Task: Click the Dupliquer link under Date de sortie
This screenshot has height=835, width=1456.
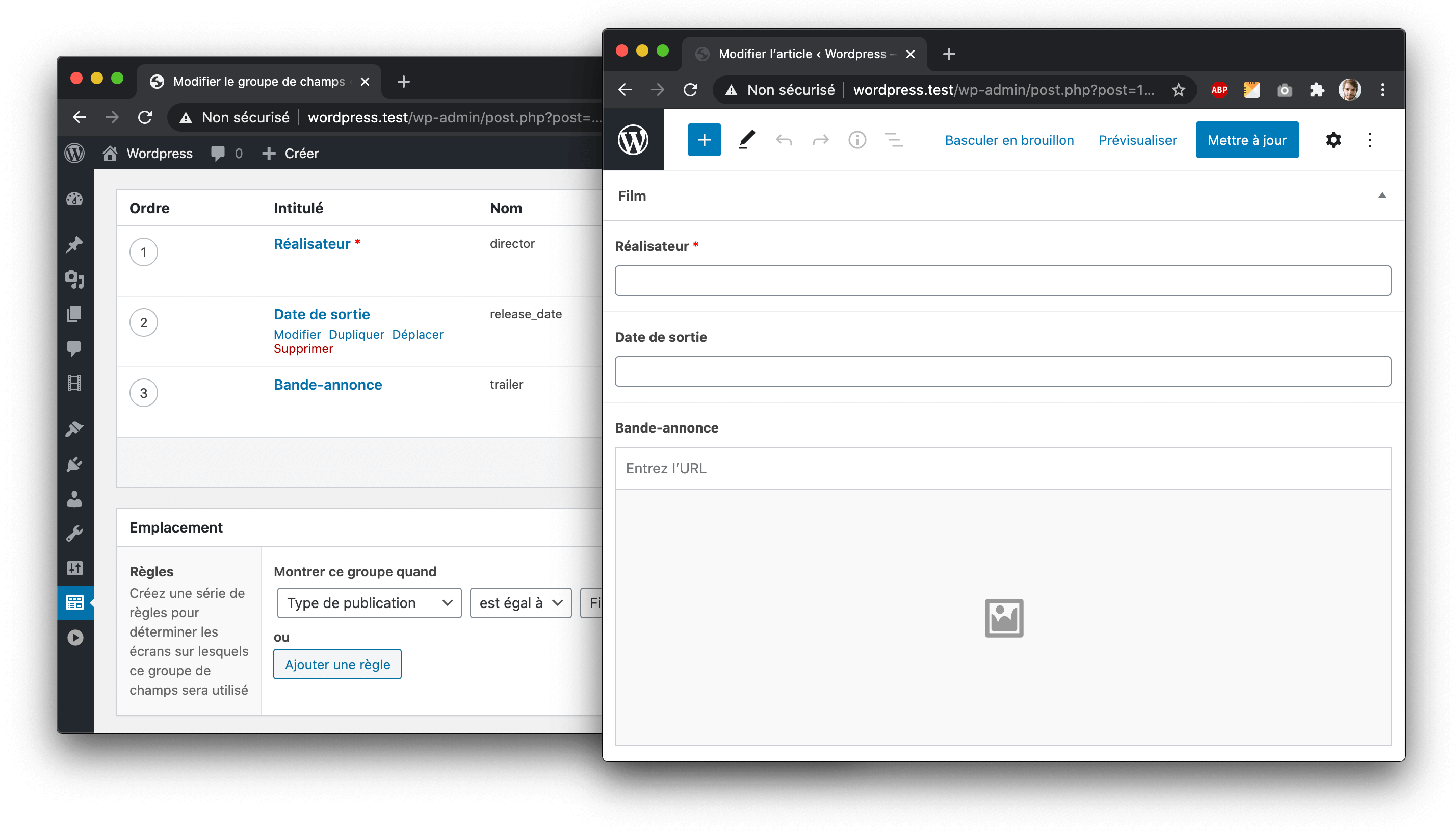Action: tap(356, 334)
